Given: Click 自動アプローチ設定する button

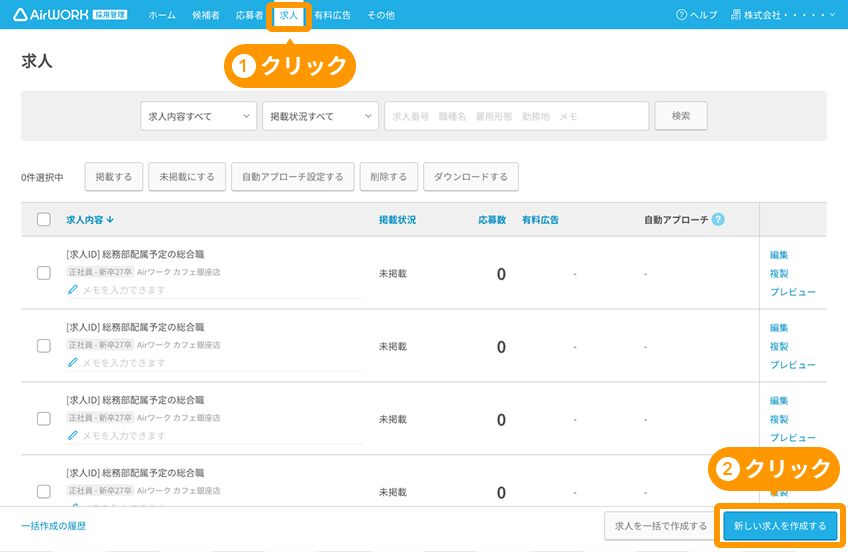Looking at the screenshot, I should 293,177.
